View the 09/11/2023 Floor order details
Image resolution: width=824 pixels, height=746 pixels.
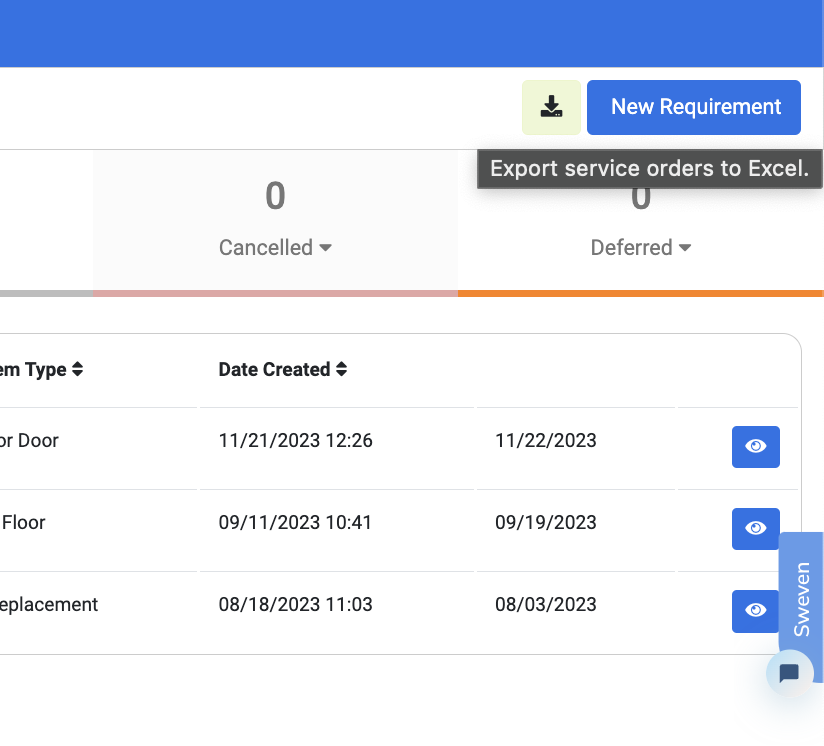coord(756,529)
